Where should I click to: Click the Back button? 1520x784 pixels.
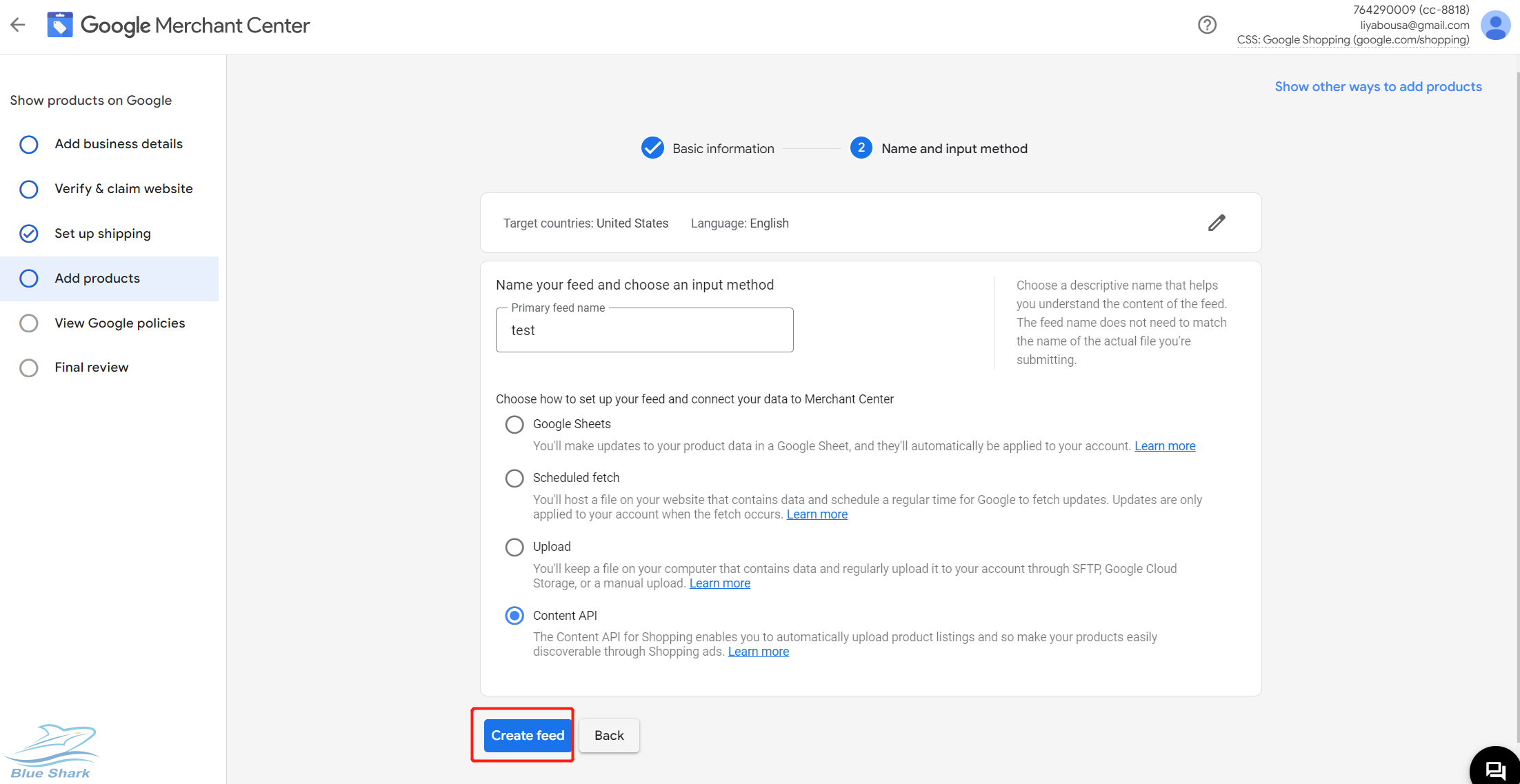(608, 735)
